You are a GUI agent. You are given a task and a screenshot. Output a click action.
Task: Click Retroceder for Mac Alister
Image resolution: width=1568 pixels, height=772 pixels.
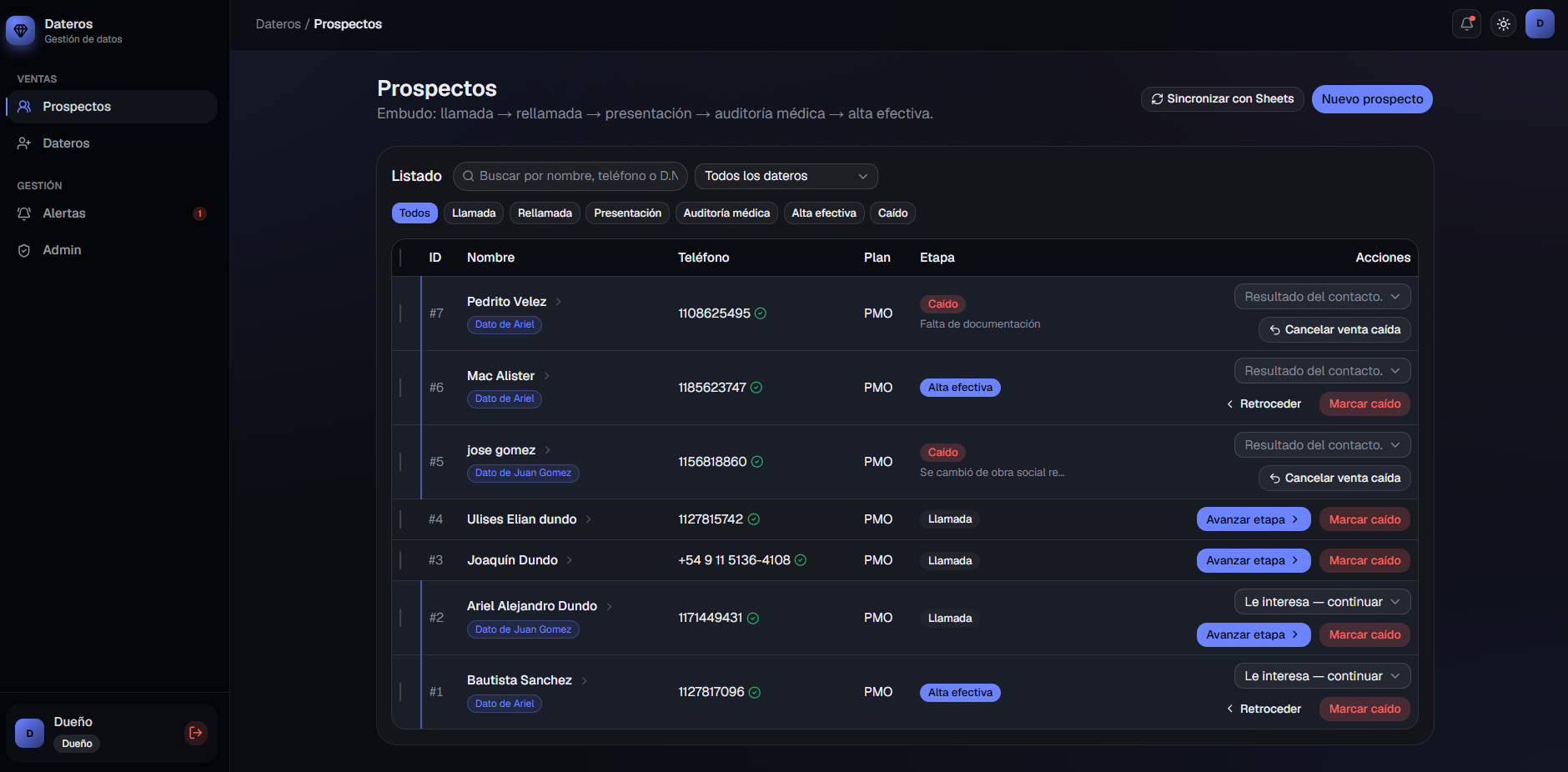[1264, 404]
